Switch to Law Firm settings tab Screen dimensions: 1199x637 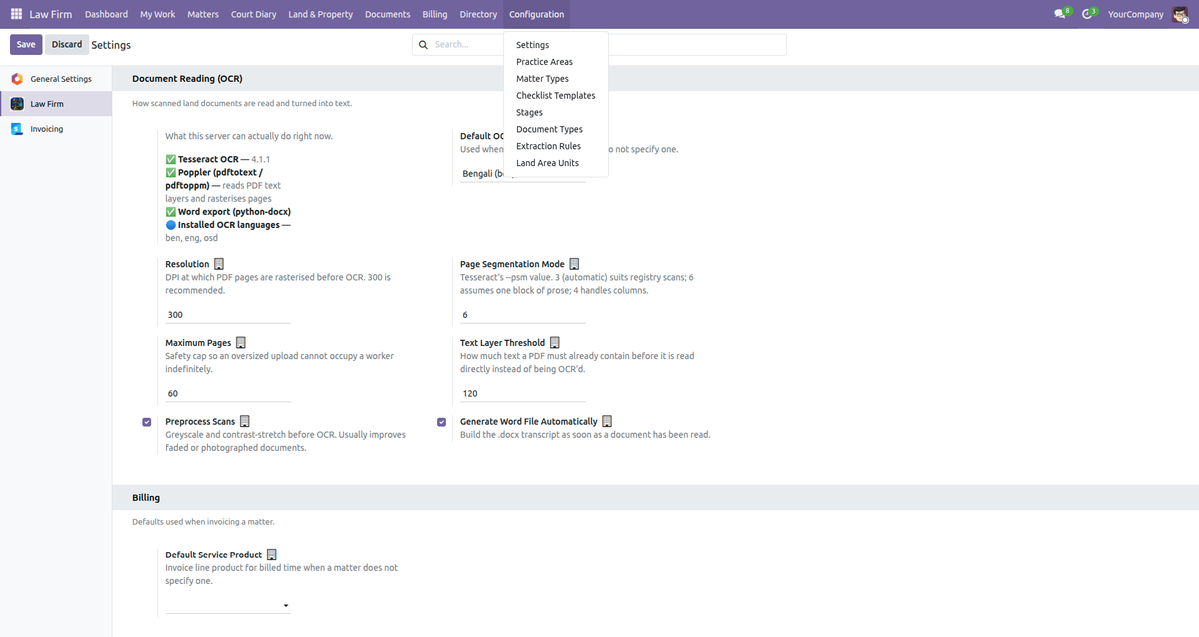click(x=56, y=104)
